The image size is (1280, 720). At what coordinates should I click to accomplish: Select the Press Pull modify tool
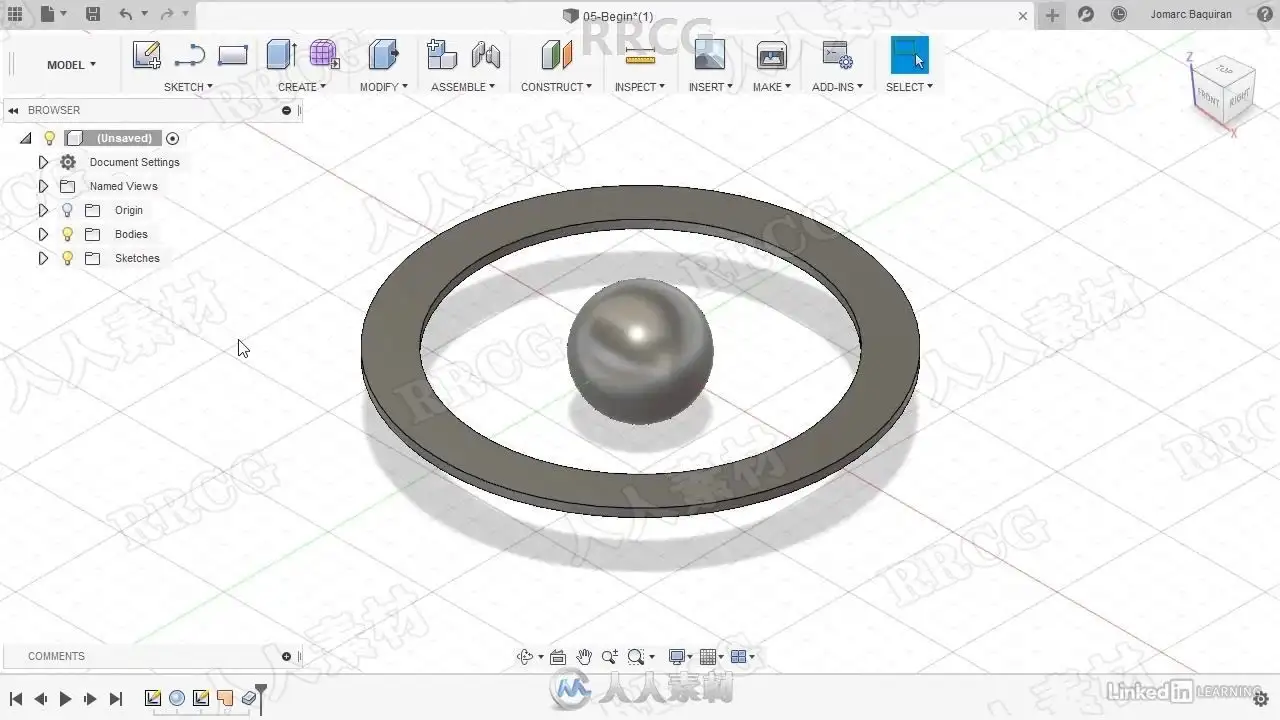click(383, 55)
